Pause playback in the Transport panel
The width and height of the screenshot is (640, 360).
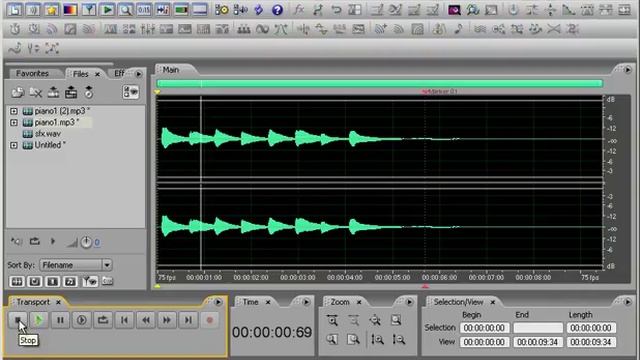tap(60, 320)
